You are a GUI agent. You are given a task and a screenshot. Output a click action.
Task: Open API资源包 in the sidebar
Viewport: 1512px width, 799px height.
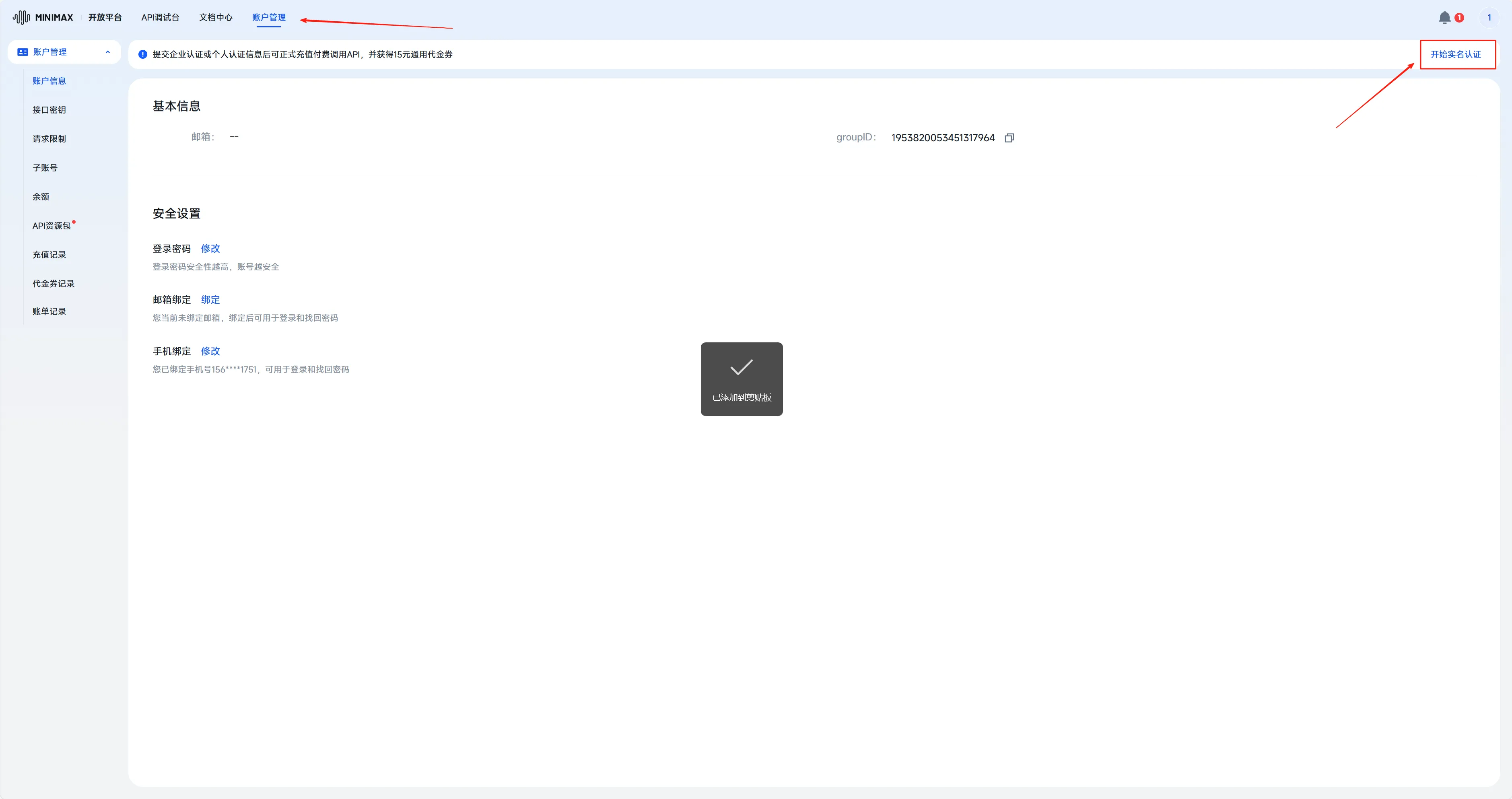click(x=51, y=225)
